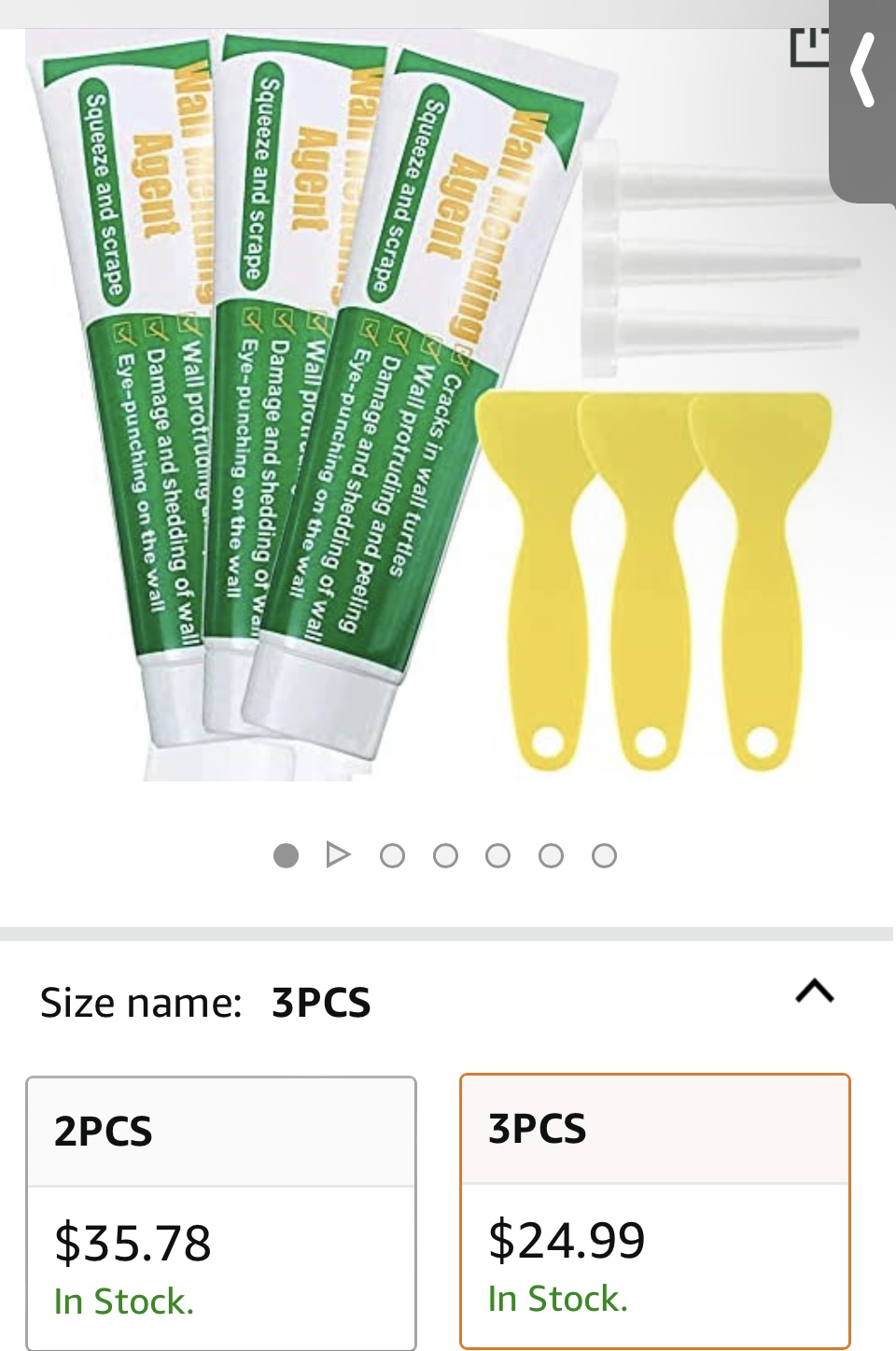Jump to fifth carousel dot
The width and height of the screenshot is (896, 1351).
(498, 855)
